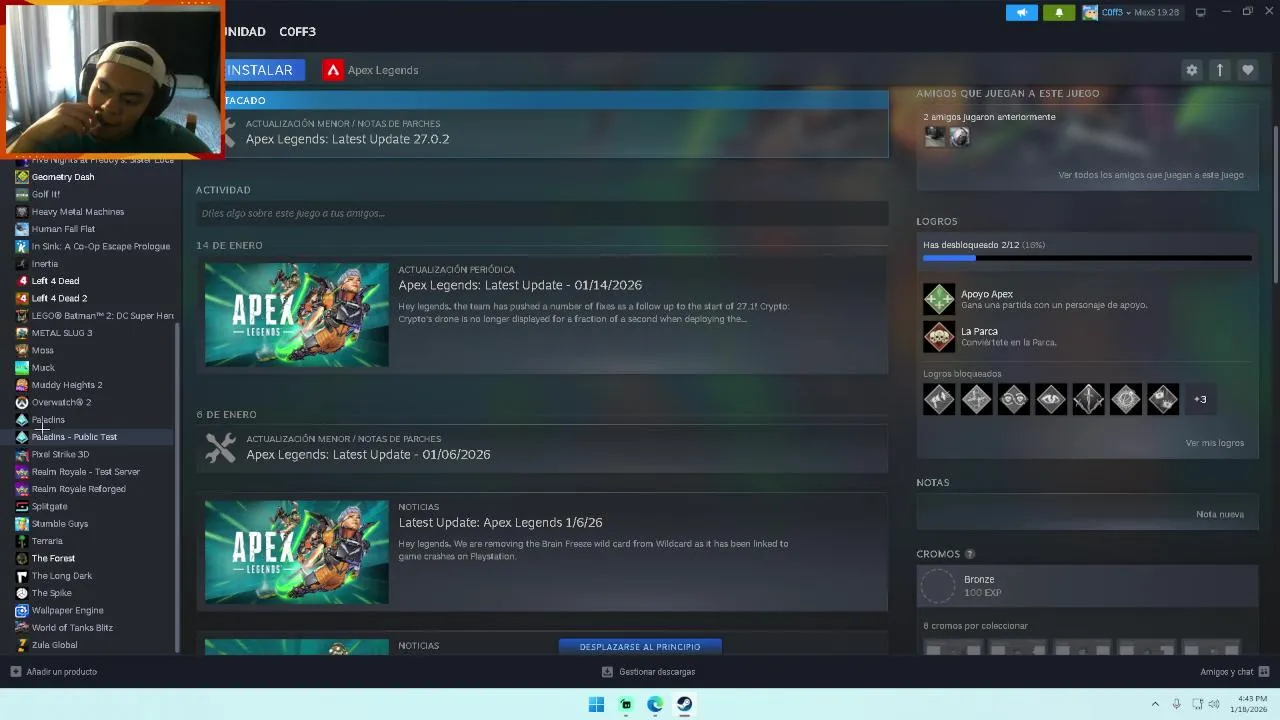Select Heavy Metal Machines in the library
Image resolution: width=1280 pixels, height=720 pixels.
[78, 212]
